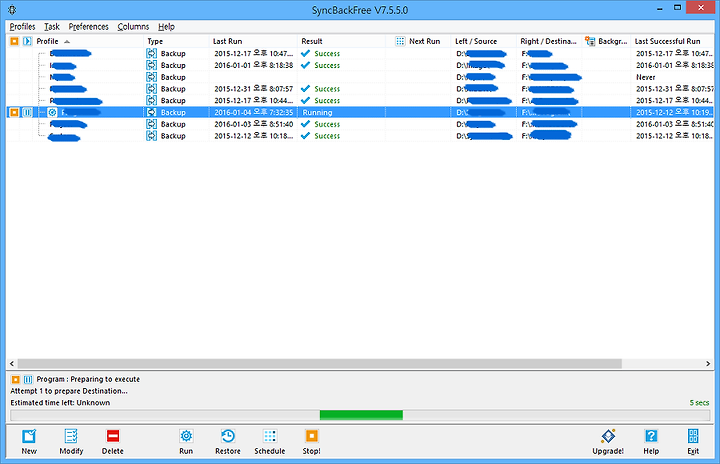Sort by Last Successful Run column header
Screen dimensions: 720x464
tap(672, 41)
